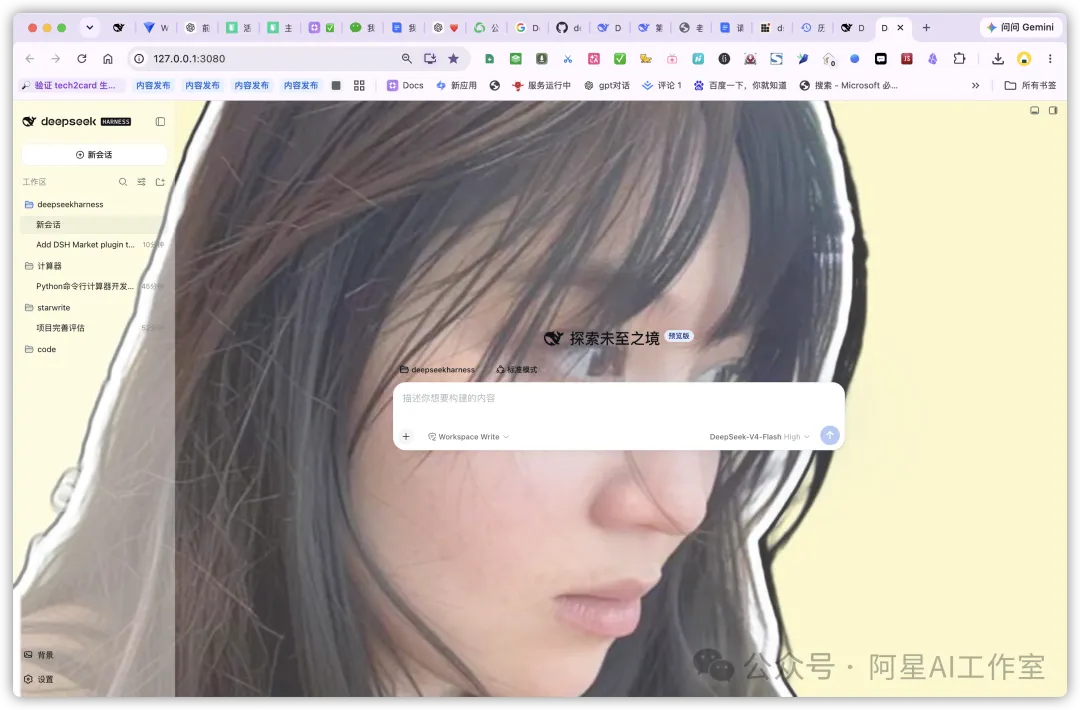Viewport: 1080px width, 710px height.
Task: Open browser downloads
Action: tap(998, 59)
